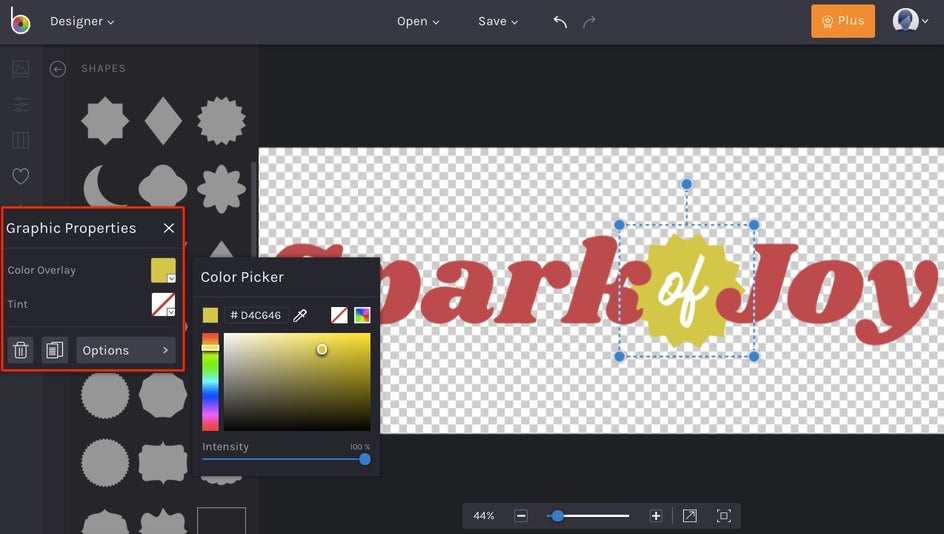Add the scalloped circle badge shape
Viewport: 944px width, 534px height.
[105, 396]
